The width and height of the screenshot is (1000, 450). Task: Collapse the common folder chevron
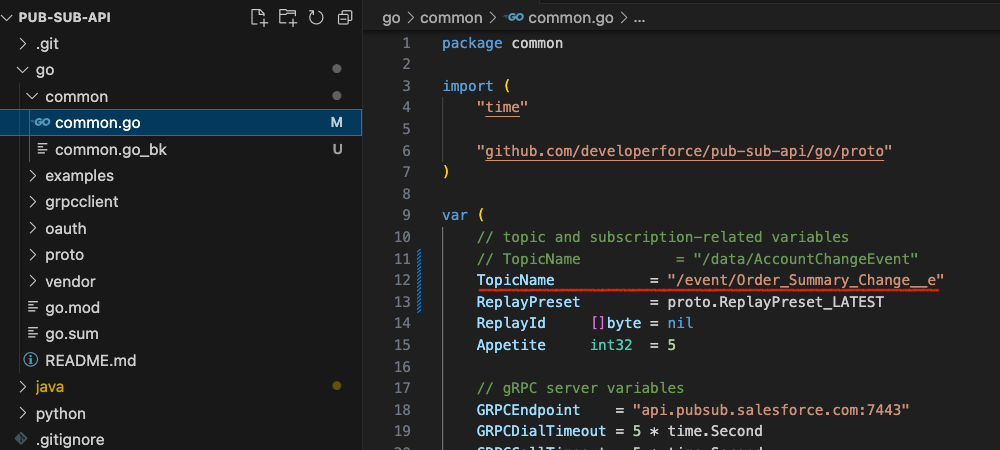pyautogui.click(x=32, y=97)
